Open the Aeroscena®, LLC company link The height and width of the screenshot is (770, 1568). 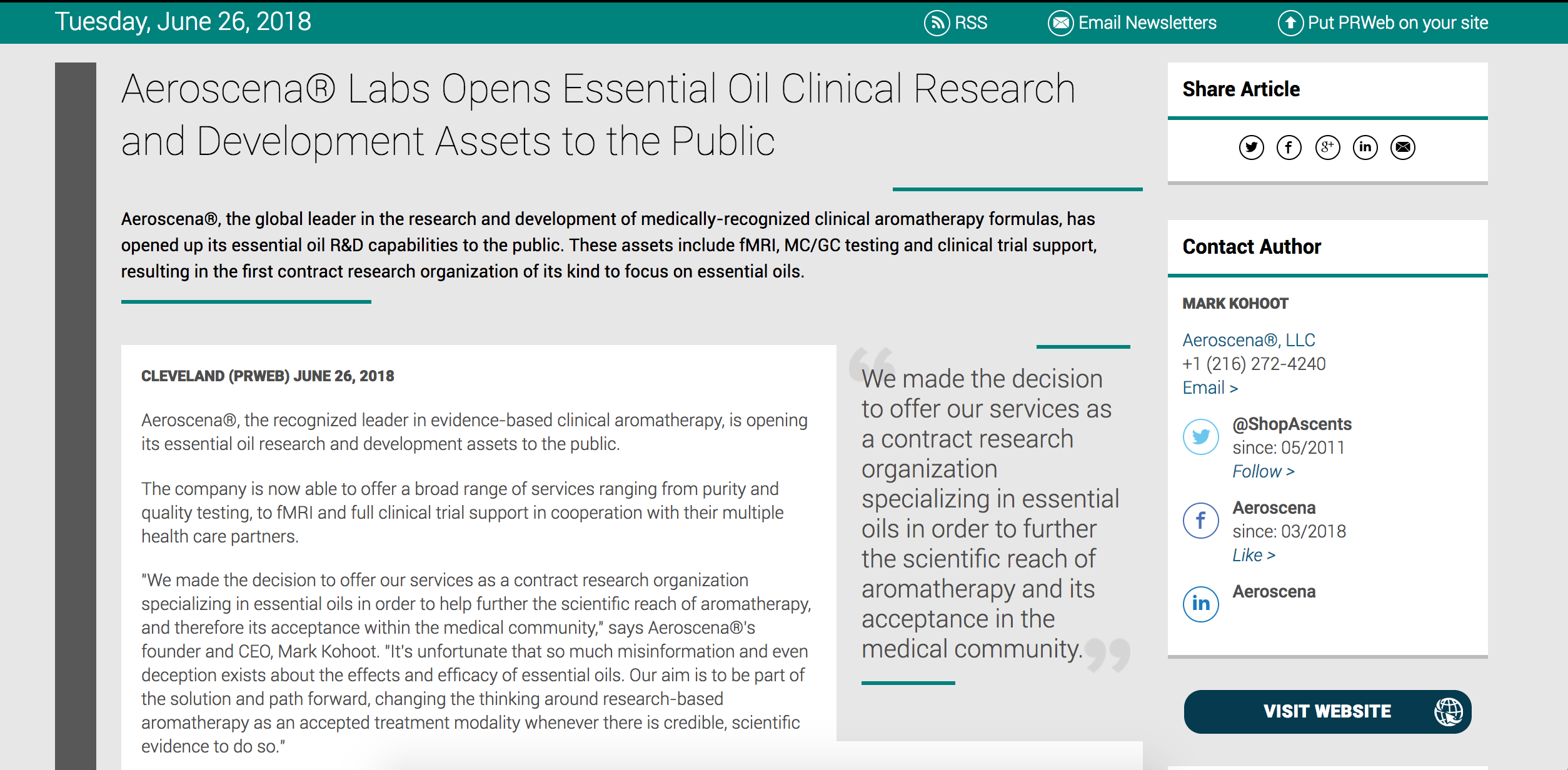(x=1249, y=340)
